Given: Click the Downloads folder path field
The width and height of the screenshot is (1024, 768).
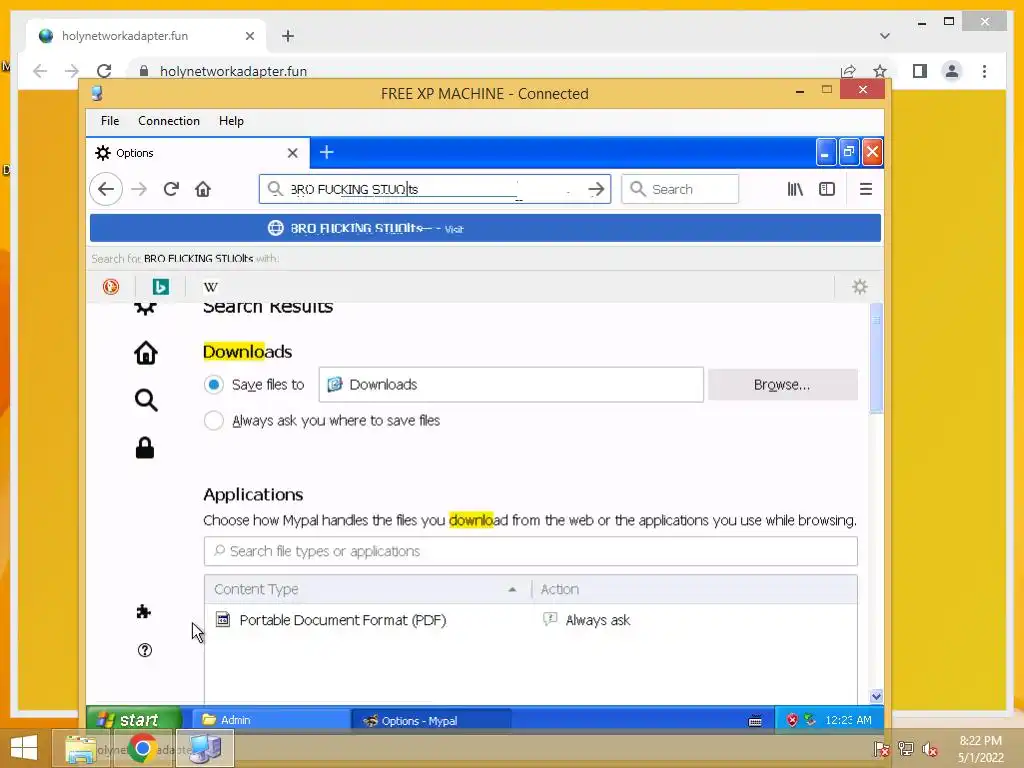Looking at the screenshot, I should point(511,385).
